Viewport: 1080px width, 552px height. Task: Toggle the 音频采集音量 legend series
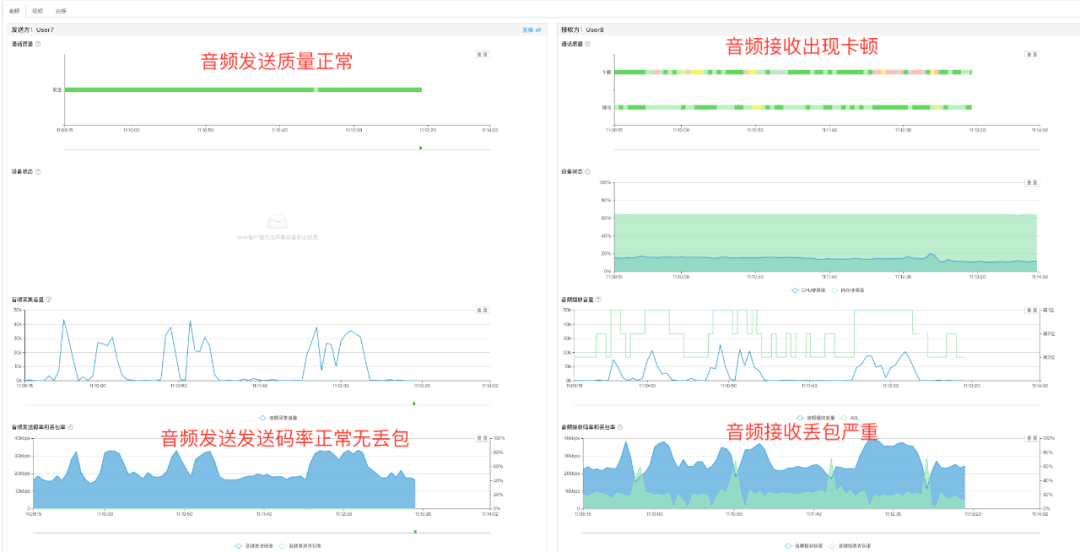[x=278, y=418]
